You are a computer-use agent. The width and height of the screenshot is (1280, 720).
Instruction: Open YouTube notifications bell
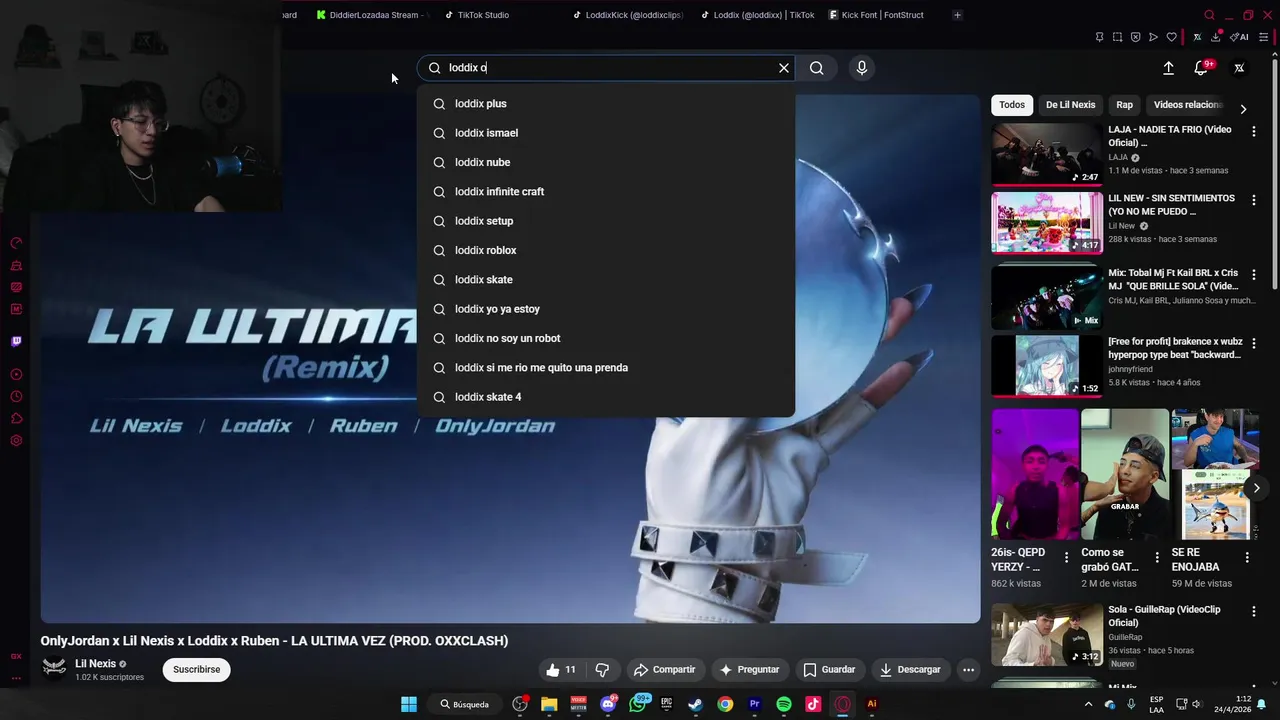pos(1201,68)
